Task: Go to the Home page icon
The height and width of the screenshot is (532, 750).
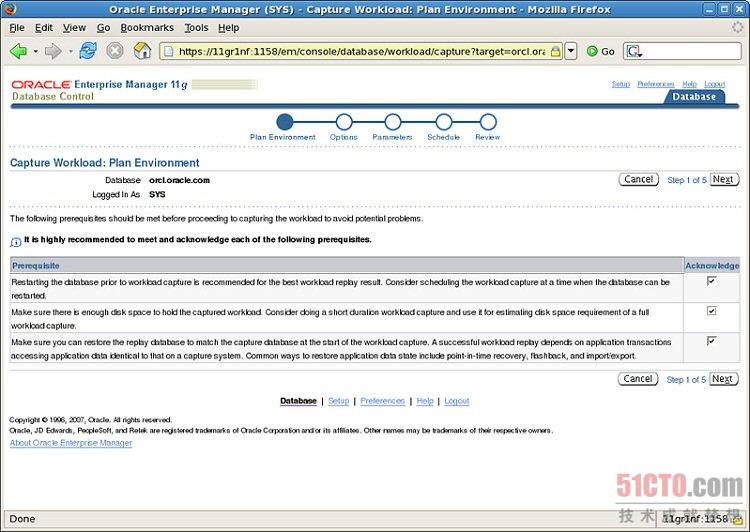Action: (x=143, y=51)
